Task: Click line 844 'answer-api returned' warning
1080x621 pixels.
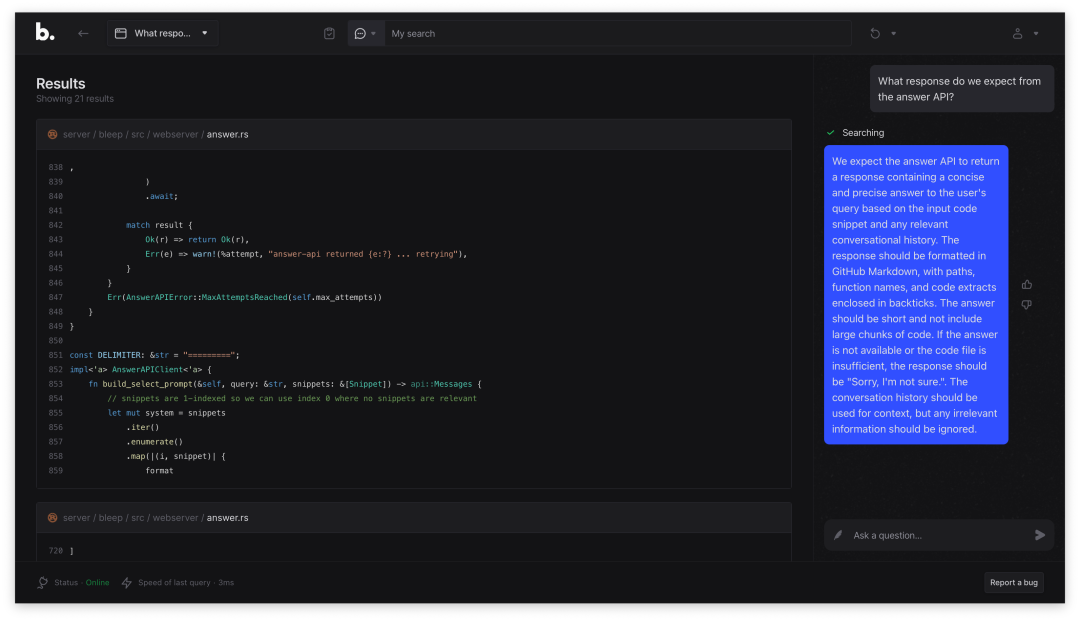Action: [x=306, y=254]
